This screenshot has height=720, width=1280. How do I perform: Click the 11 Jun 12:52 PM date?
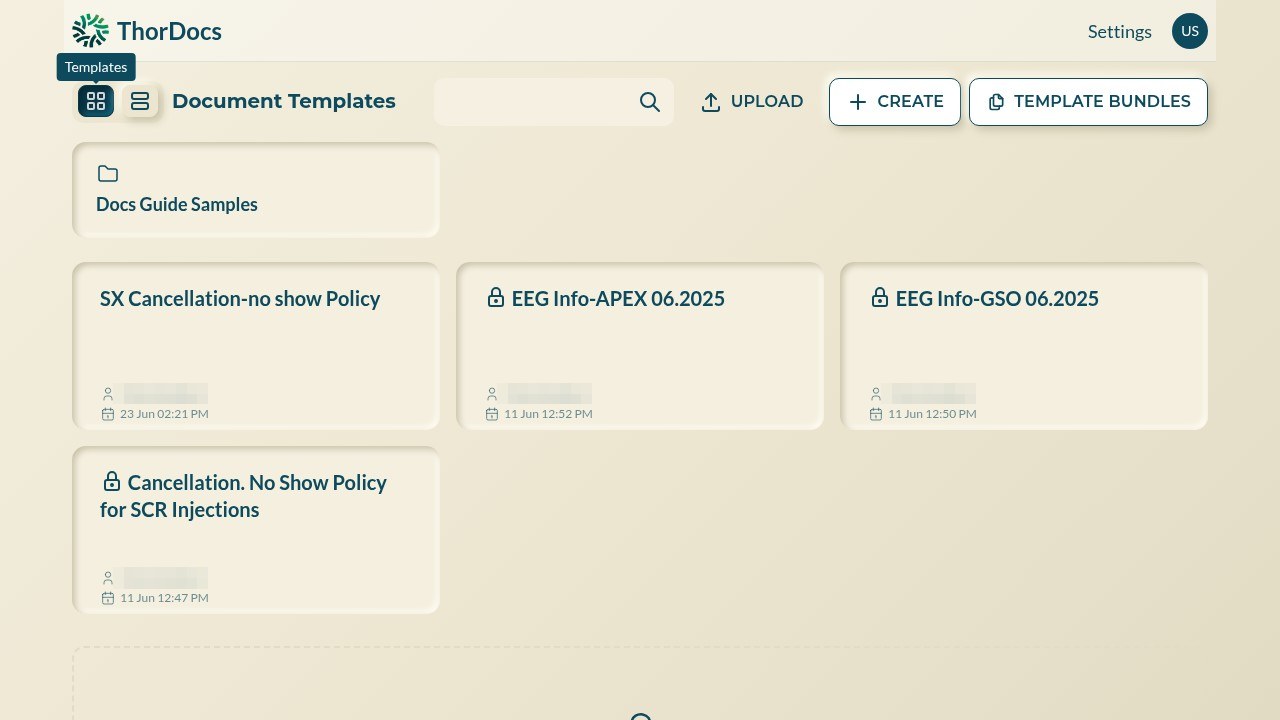(548, 414)
